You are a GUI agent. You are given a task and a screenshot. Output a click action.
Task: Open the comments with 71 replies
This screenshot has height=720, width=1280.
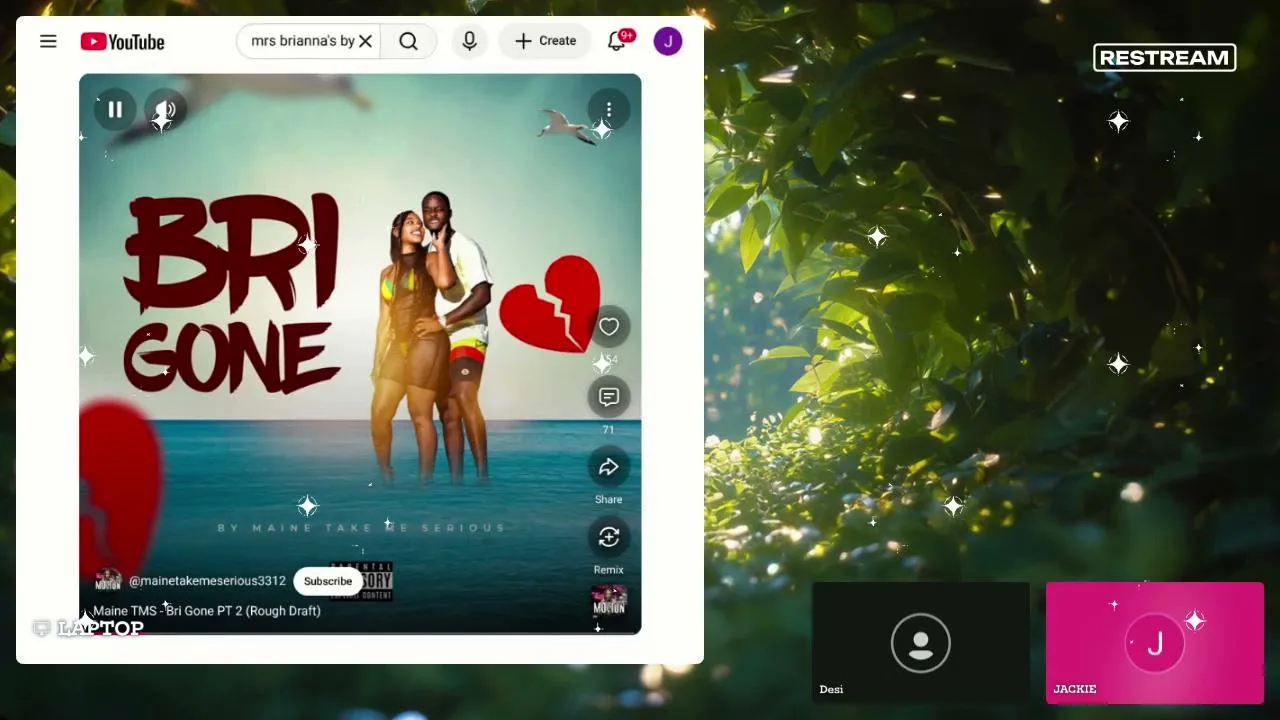tap(609, 397)
